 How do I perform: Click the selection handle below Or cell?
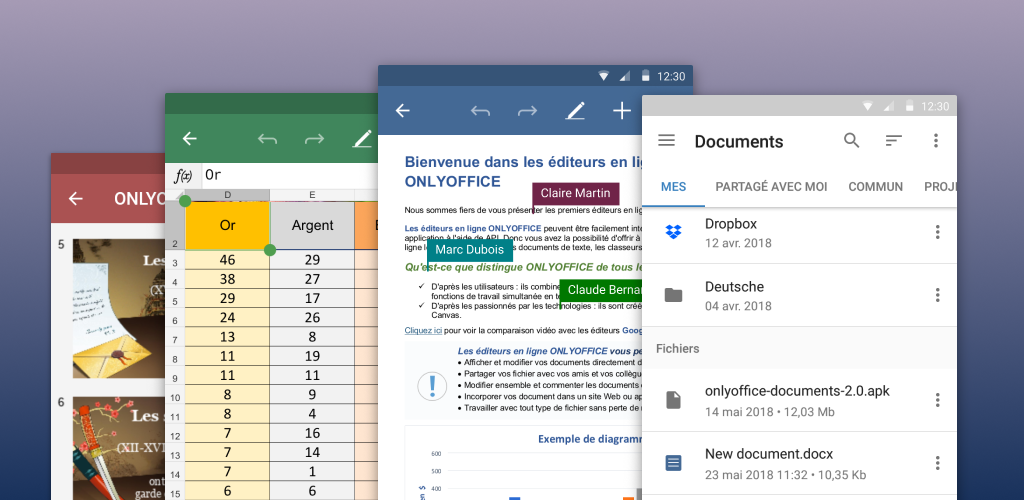click(270, 250)
